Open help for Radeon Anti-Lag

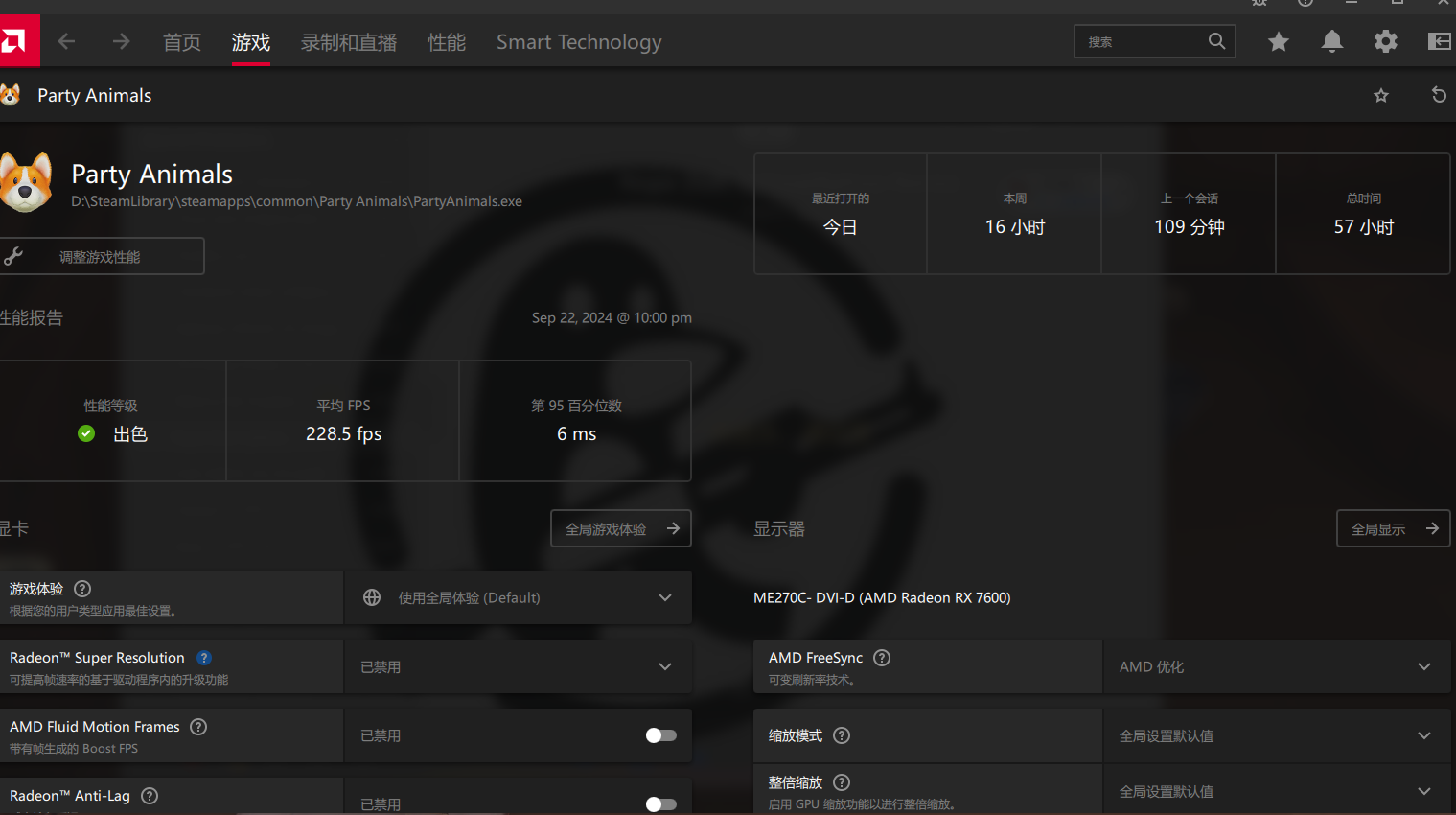(x=150, y=796)
